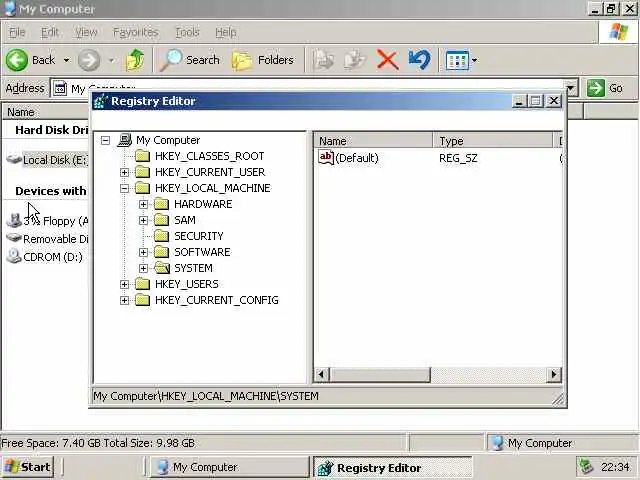The width and height of the screenshot is (640, 480).
Task: Open the File menu in My Computer
Action: 17,32
